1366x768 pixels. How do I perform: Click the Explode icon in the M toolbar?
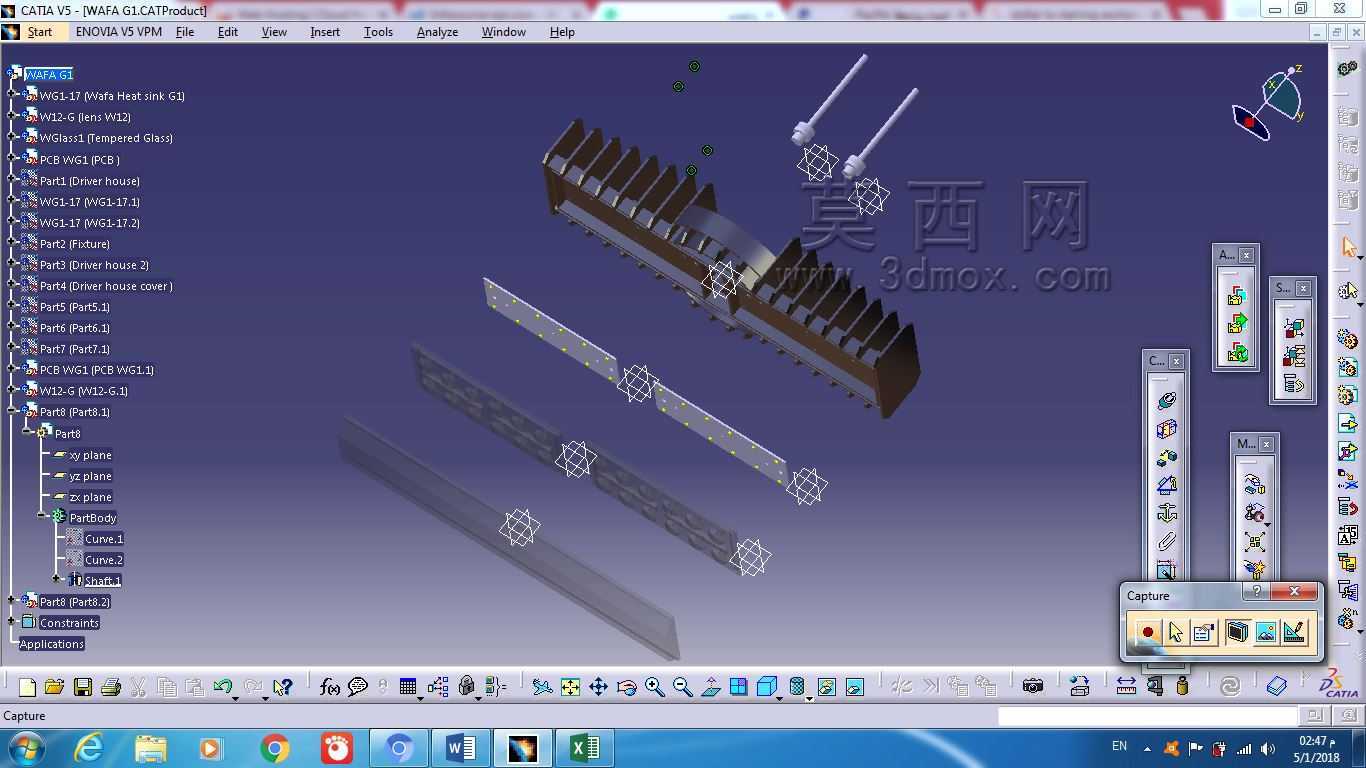[1254, 542]
